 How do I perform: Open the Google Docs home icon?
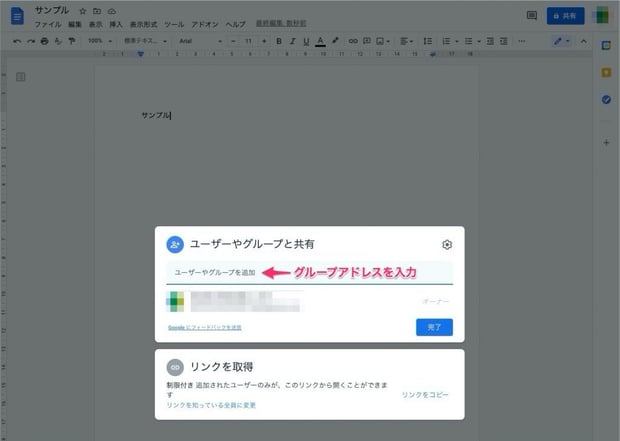point(17,16)
